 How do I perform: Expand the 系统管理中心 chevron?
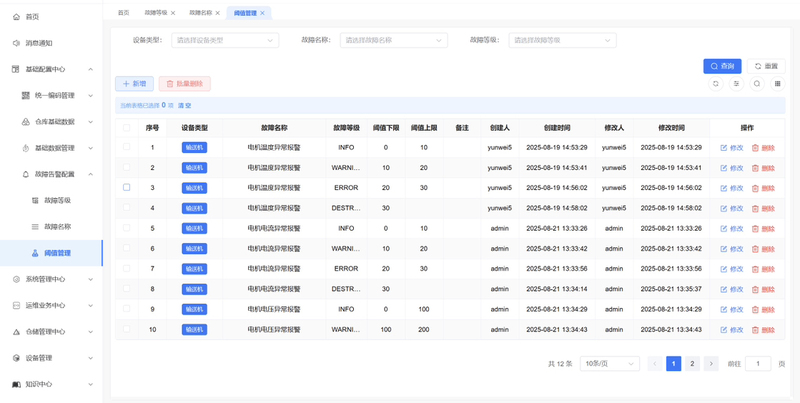point(90,279)
